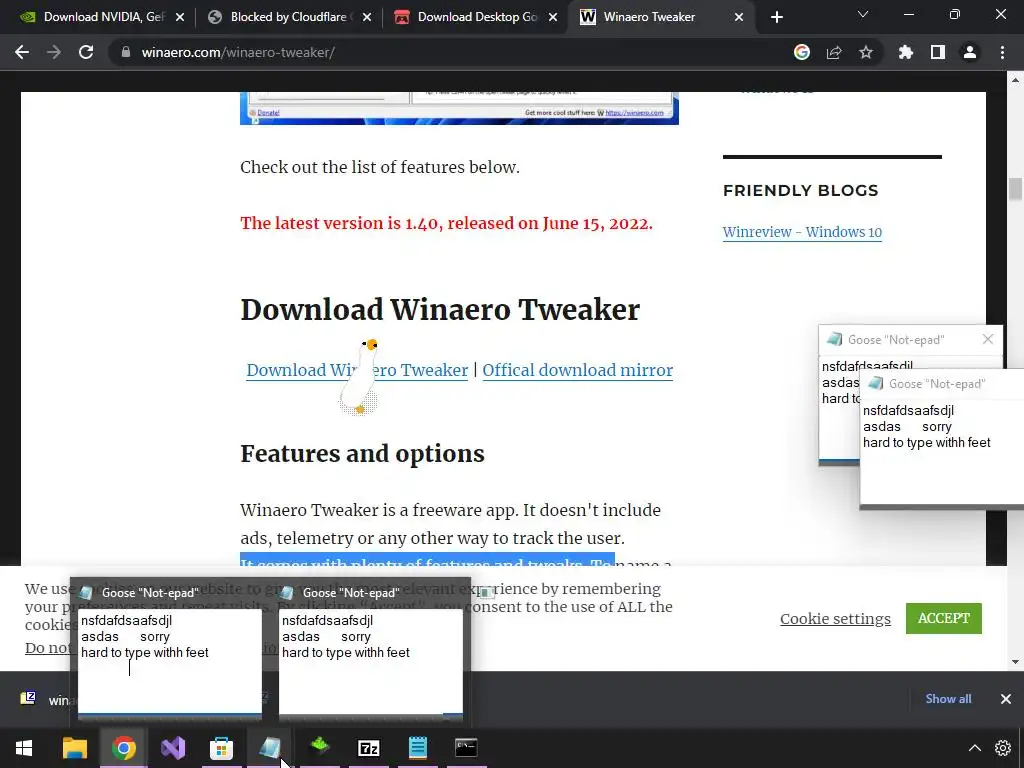Click green arrow app taskbar icon
Image resolution: width=1024 pixels, height=768 pixels.
click(319, 746)
